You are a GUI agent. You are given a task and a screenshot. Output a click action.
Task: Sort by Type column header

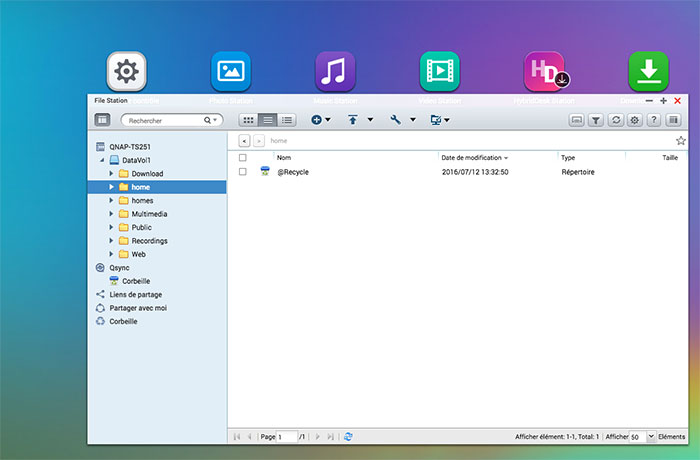568,158
